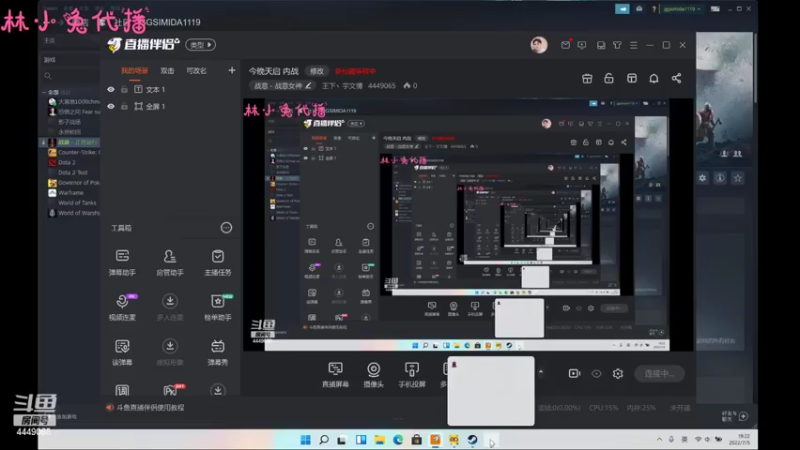Open the 榜单助手 tool
The width and height of the screenshot is (800, 450).
[x=218, y=307]
